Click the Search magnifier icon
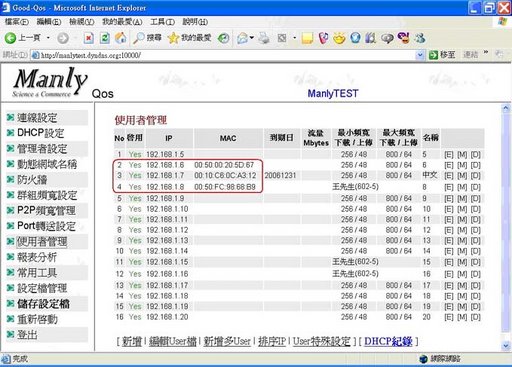 coord(138,38)
